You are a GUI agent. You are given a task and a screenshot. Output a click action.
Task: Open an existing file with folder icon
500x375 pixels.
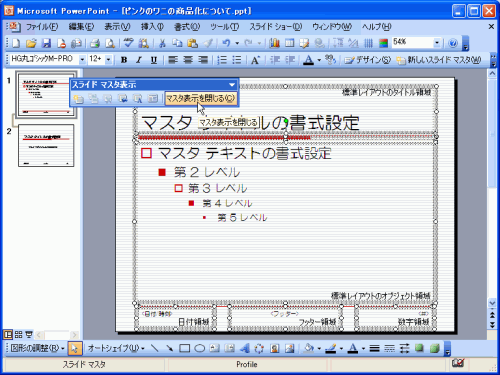tap(31, 43)
